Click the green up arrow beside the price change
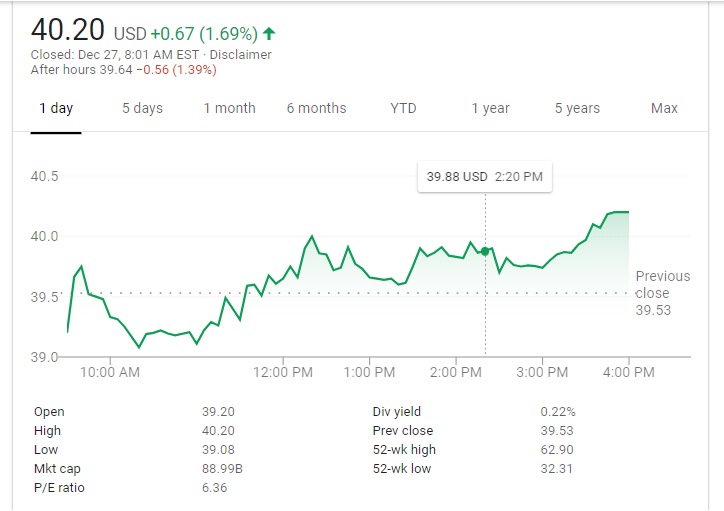The height and width of the screenshot is (511, 724). (269, 34)
